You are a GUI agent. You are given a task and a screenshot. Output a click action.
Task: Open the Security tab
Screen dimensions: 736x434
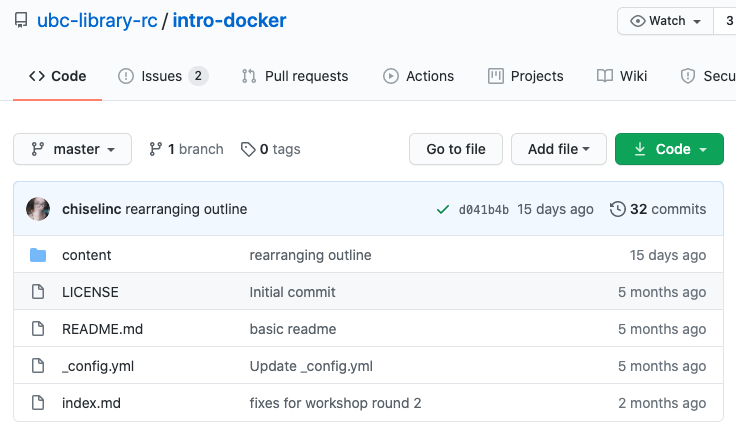[708, 76]
